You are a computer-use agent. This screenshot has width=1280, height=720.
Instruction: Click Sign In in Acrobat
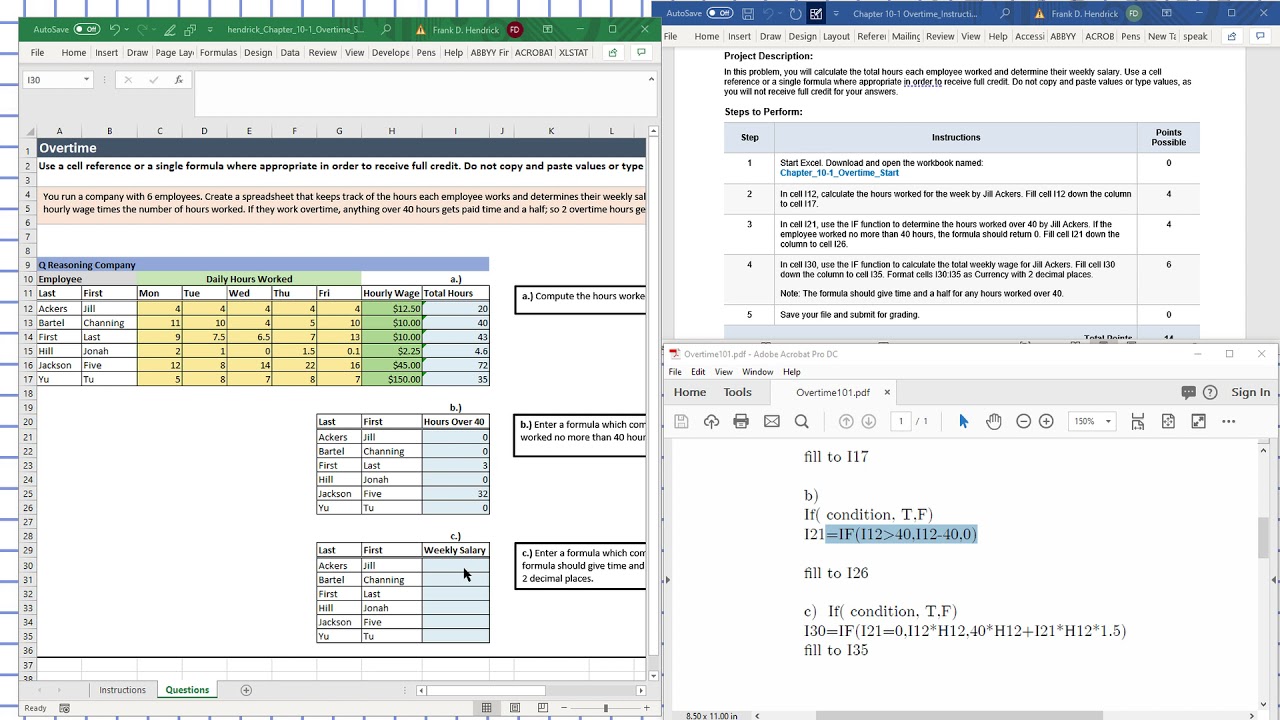[x=1250, y=392]
